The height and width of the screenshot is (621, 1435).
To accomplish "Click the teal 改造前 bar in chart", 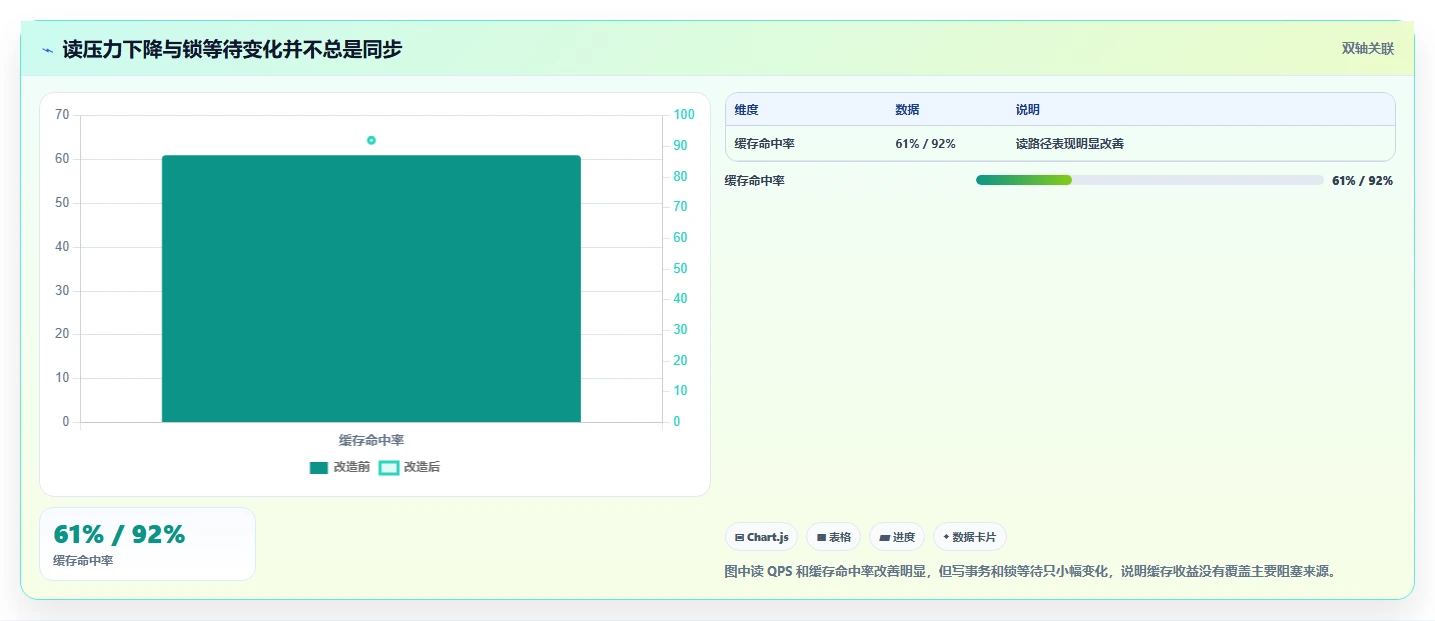I will pyautogui.click(x=371, y=288).
